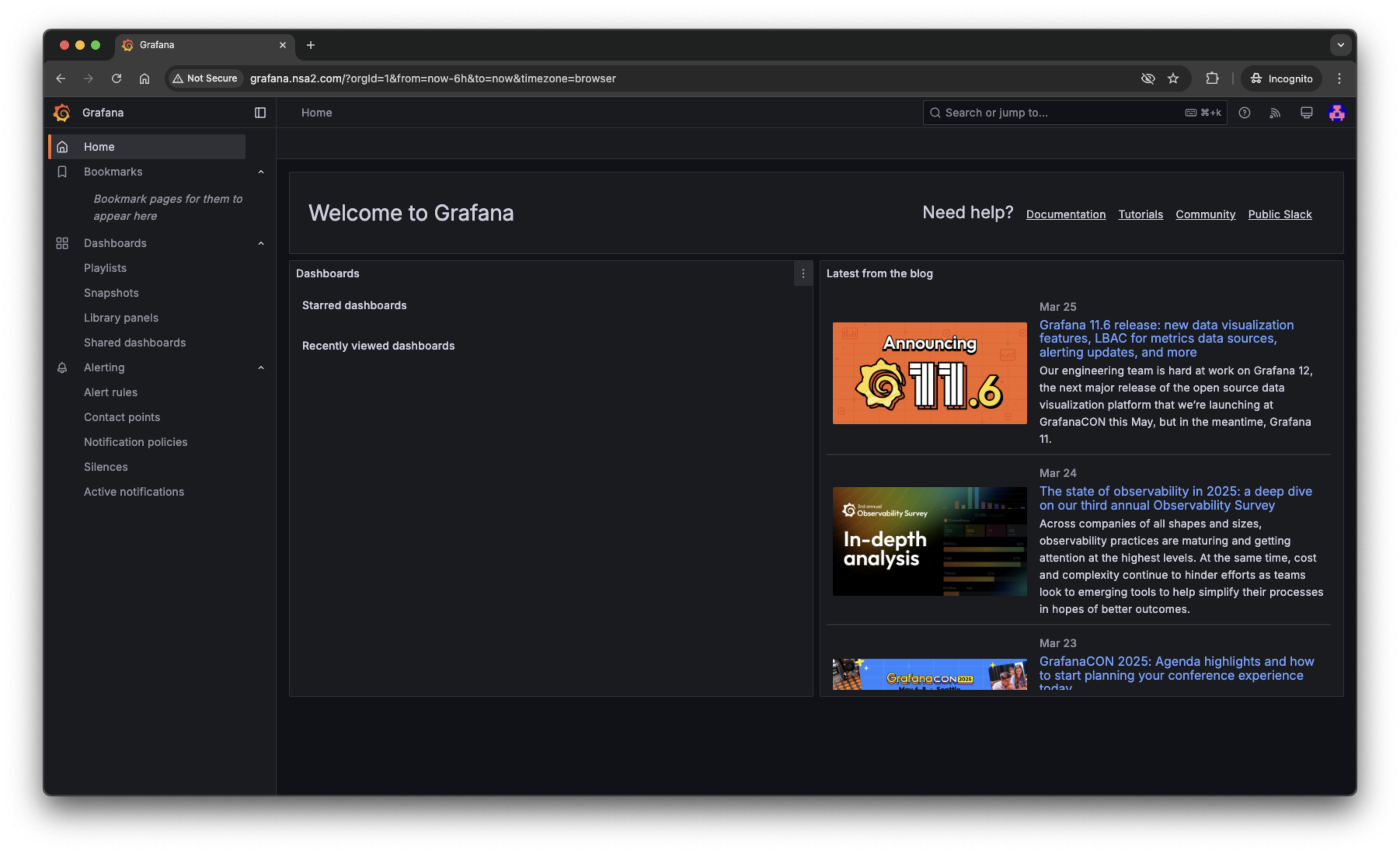This screenshot has width=1400, height=853.
Task: Close the Grafana browser tab
Action: pos(282,45)
